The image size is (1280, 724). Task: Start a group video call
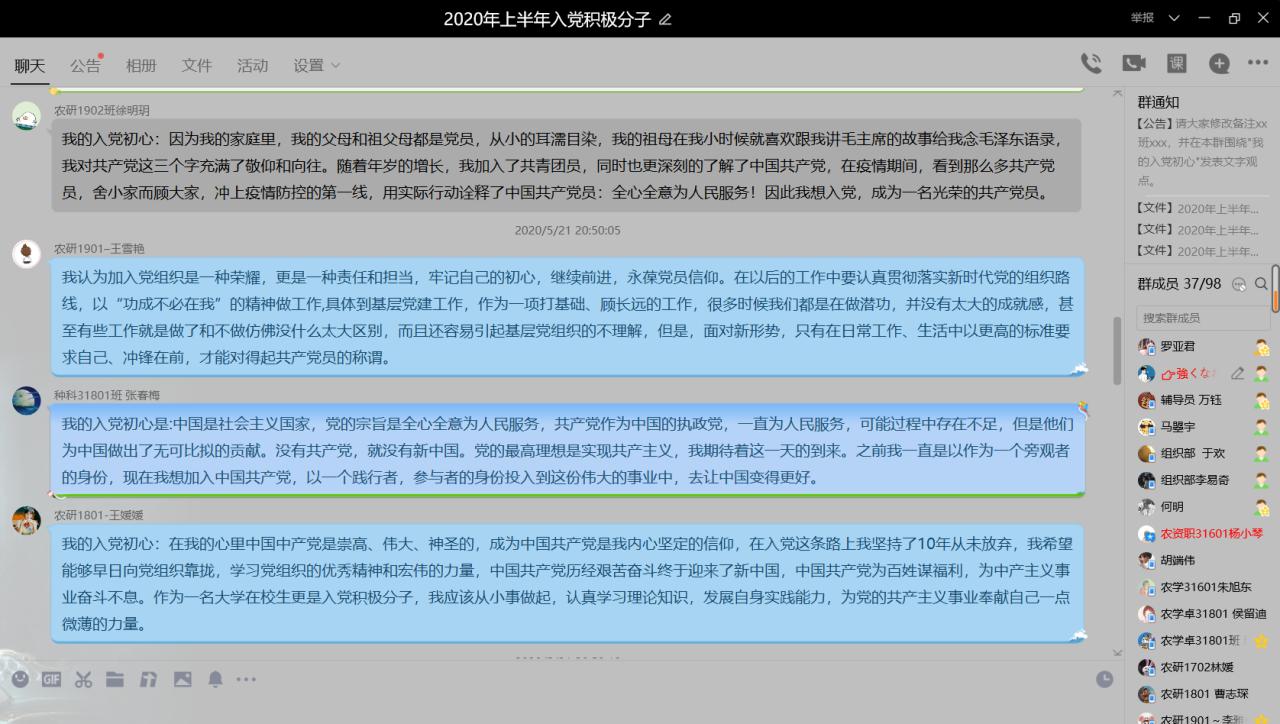pos(1134,63)
